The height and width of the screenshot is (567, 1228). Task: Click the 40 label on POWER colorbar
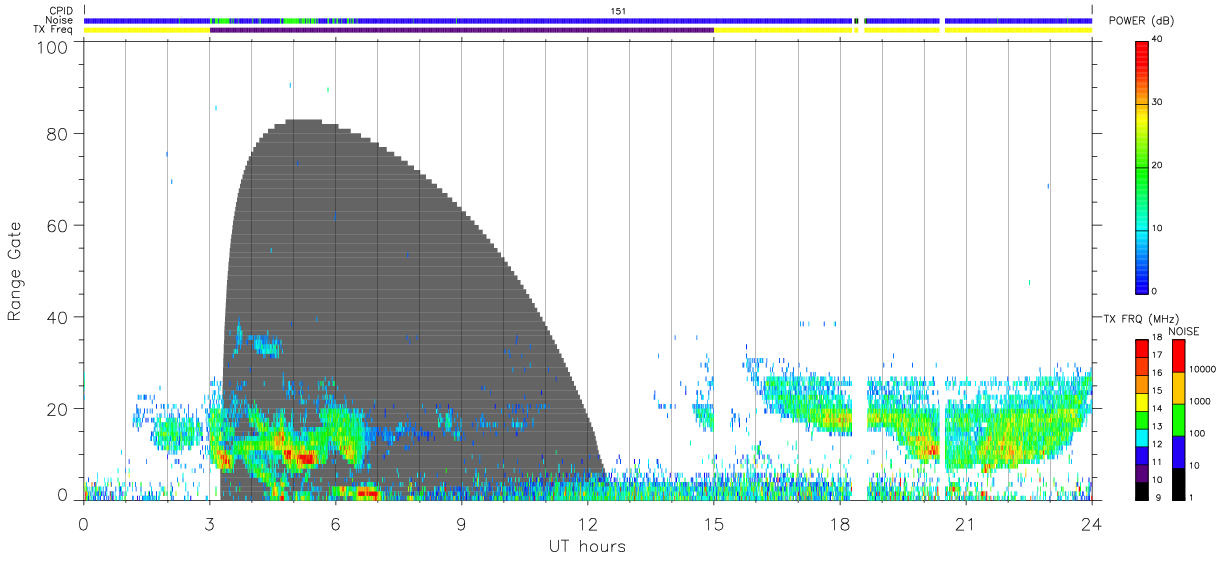pos(1157,39)
